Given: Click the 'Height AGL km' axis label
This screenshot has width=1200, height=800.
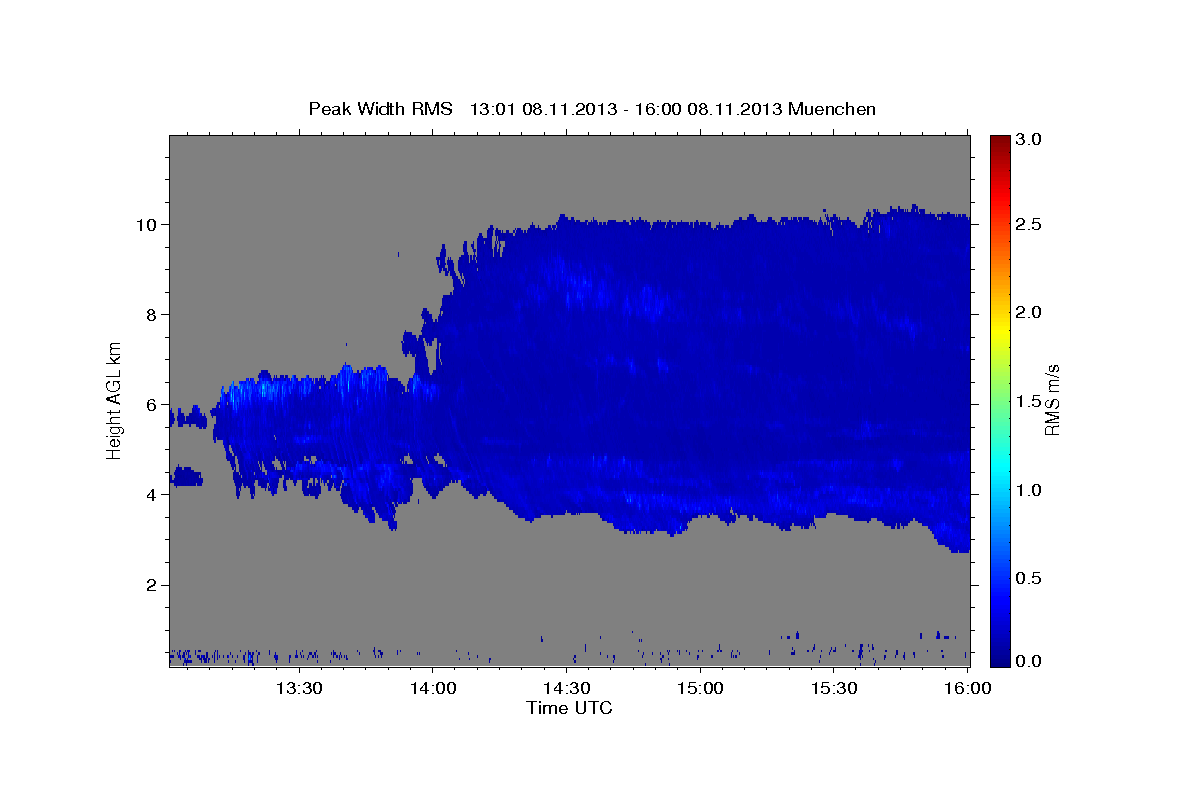Looking at the screenshot, I should tap(115, 400).
